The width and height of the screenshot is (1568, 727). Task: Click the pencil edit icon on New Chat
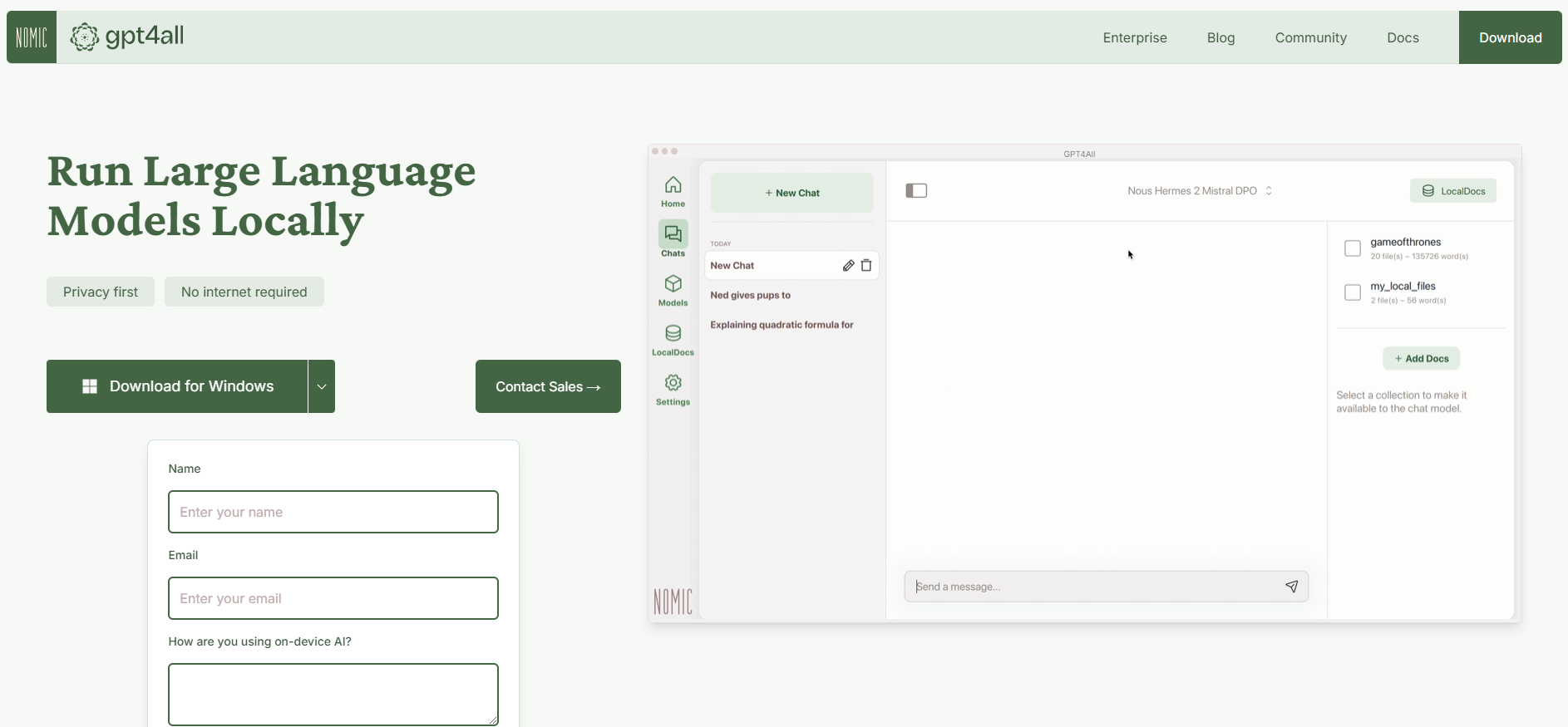[x=848, y=266]
